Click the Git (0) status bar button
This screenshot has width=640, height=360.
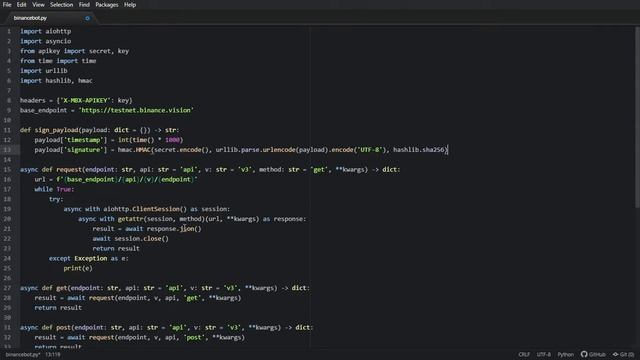point(623,354)
